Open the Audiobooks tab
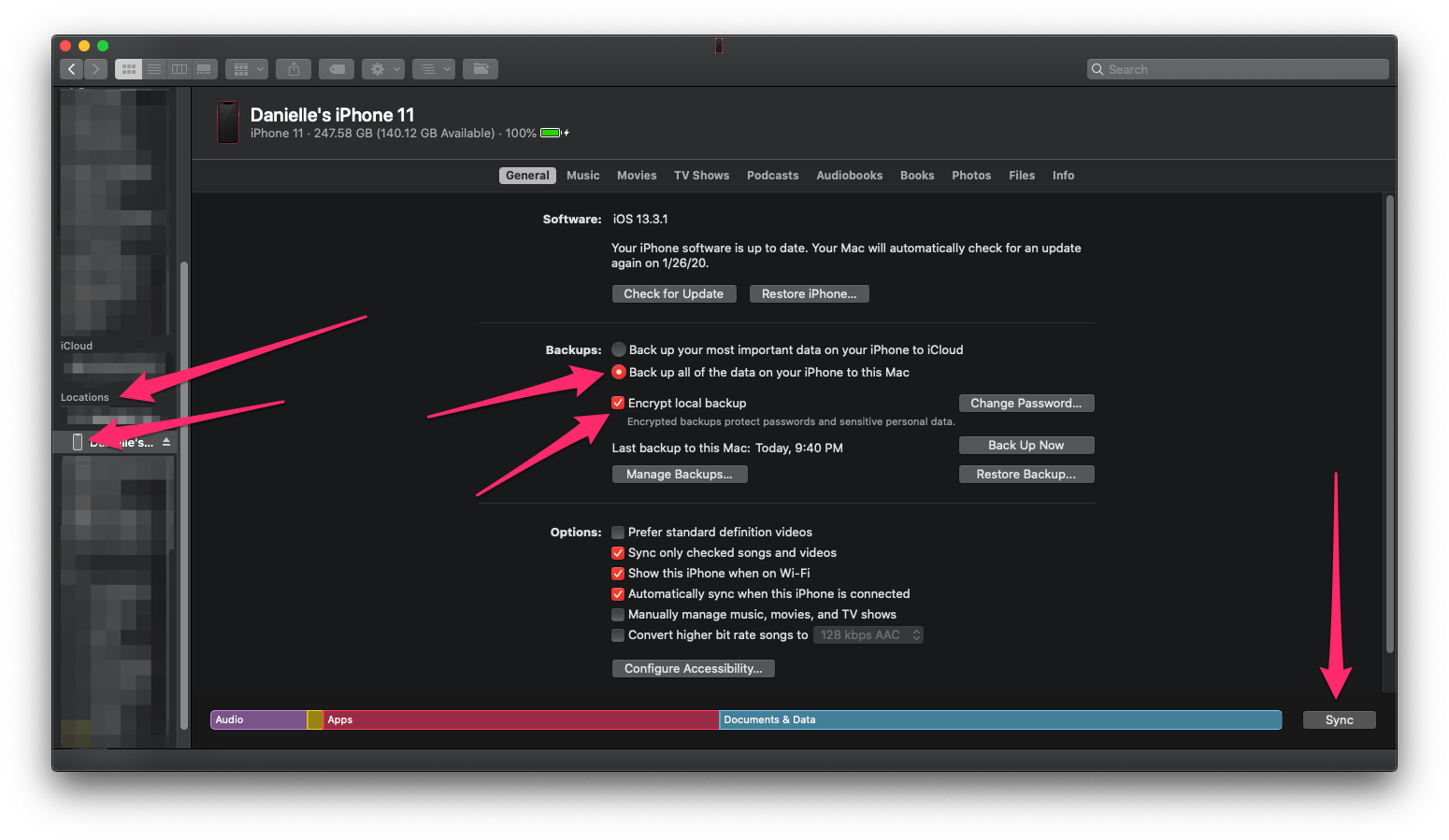Screen dimensions: 1449x840 point(850,176)
